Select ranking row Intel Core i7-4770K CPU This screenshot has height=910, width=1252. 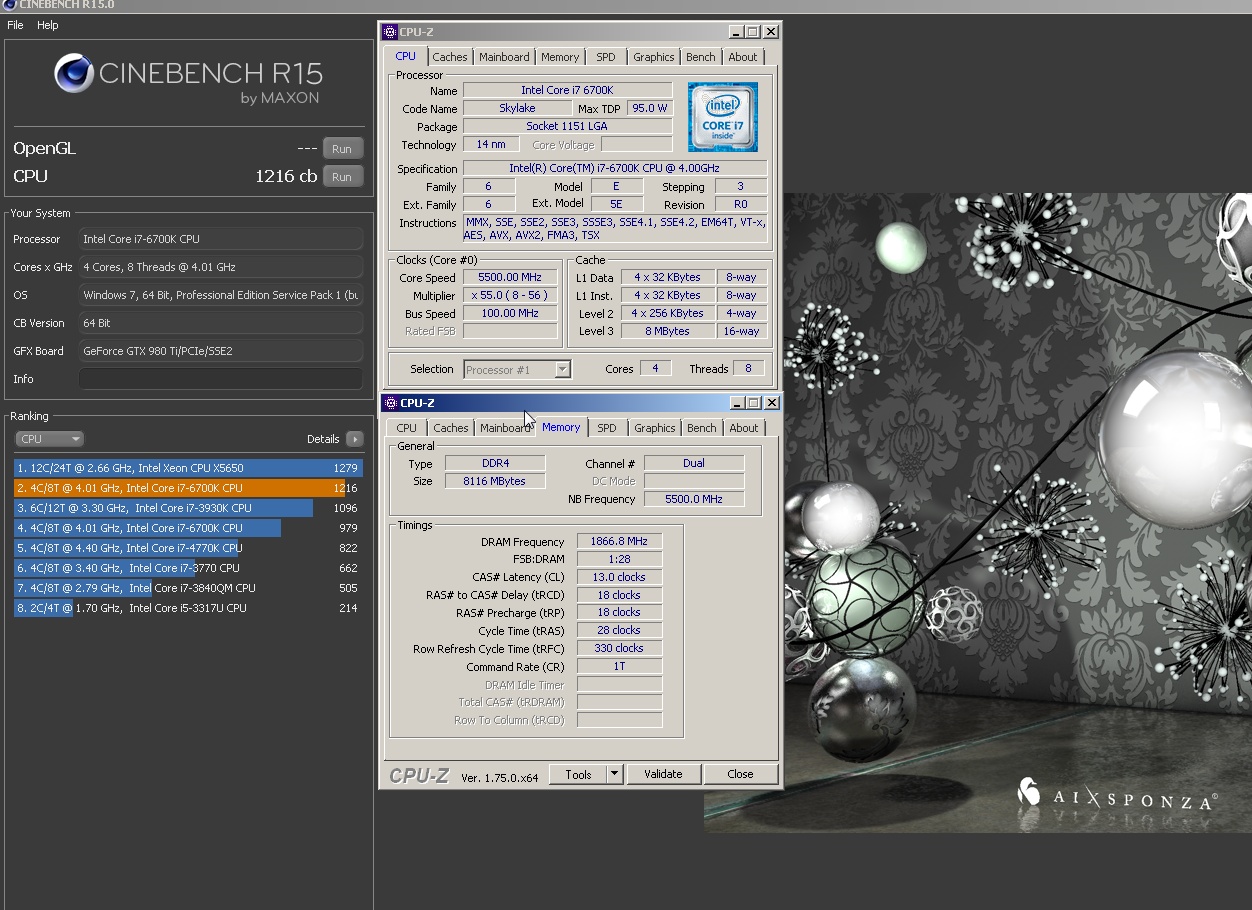pos(188,548)
